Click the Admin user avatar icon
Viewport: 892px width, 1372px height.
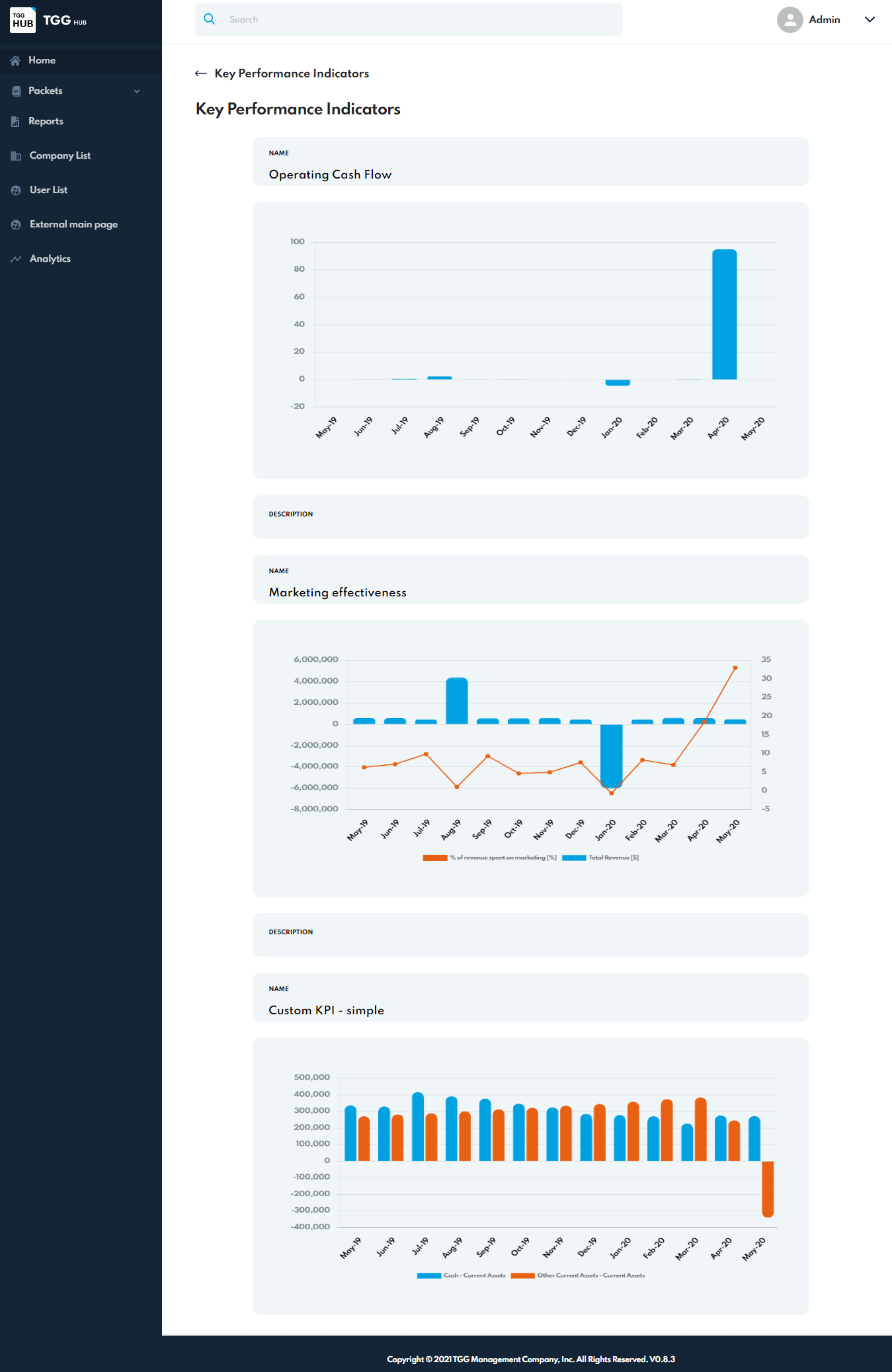[790, 20]
